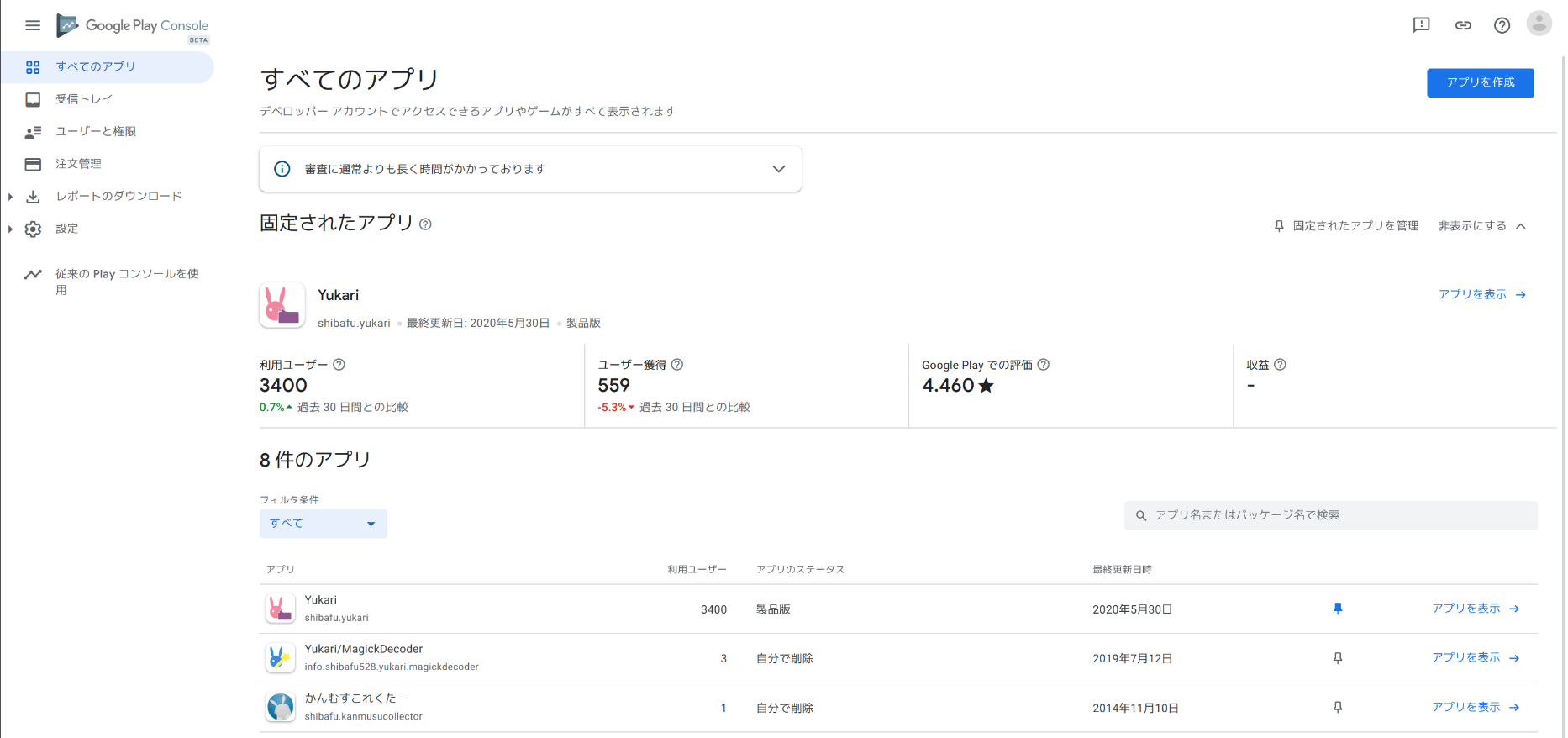
Task: Unpin Yukari app using the pin icon
Action: (1338, 609)
